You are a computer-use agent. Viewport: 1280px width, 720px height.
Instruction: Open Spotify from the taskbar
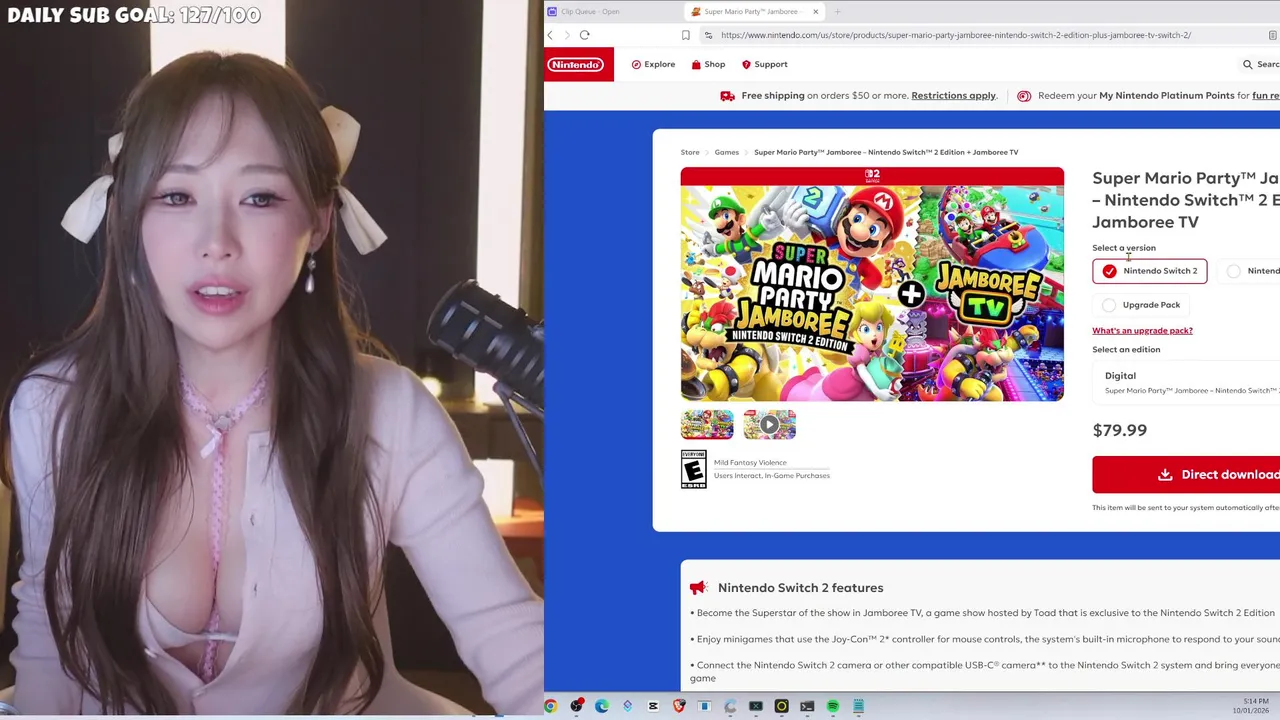coord(832,706)
